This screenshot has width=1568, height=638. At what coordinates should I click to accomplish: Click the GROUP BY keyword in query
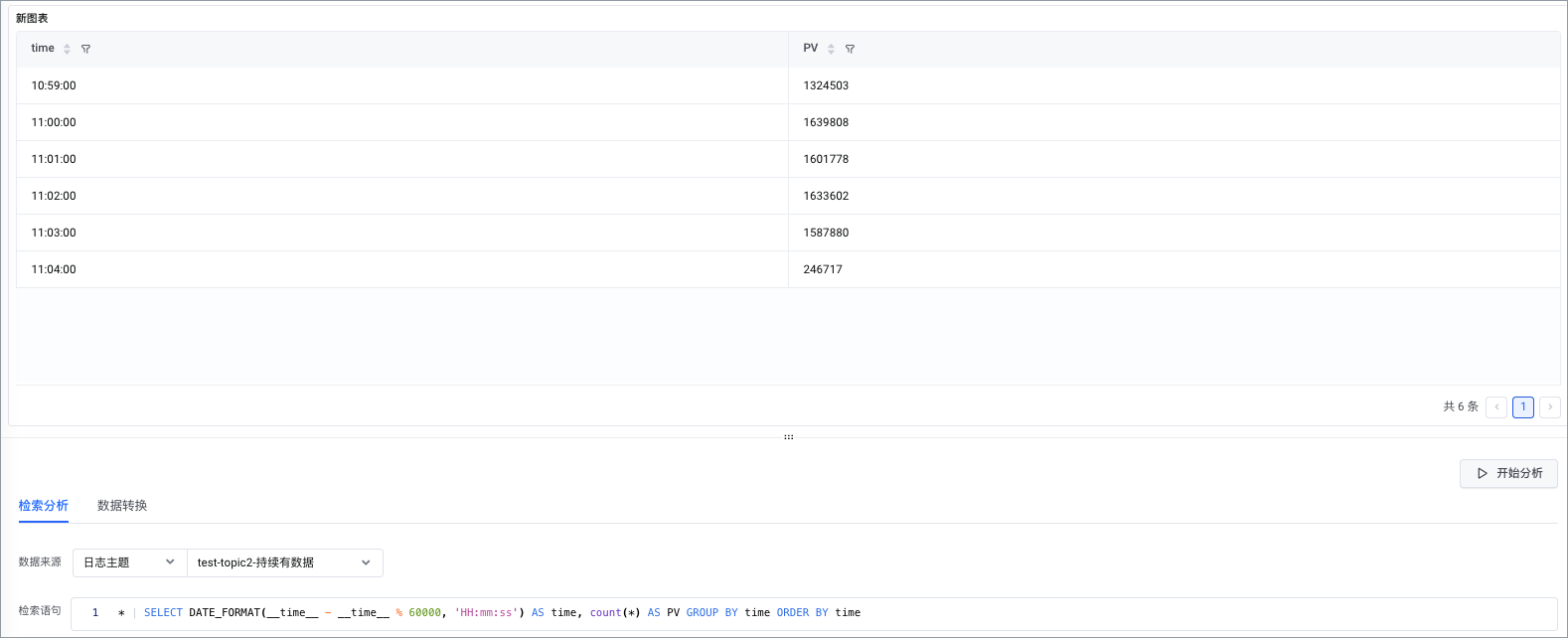pyautogui.click(x=712, y=613)
